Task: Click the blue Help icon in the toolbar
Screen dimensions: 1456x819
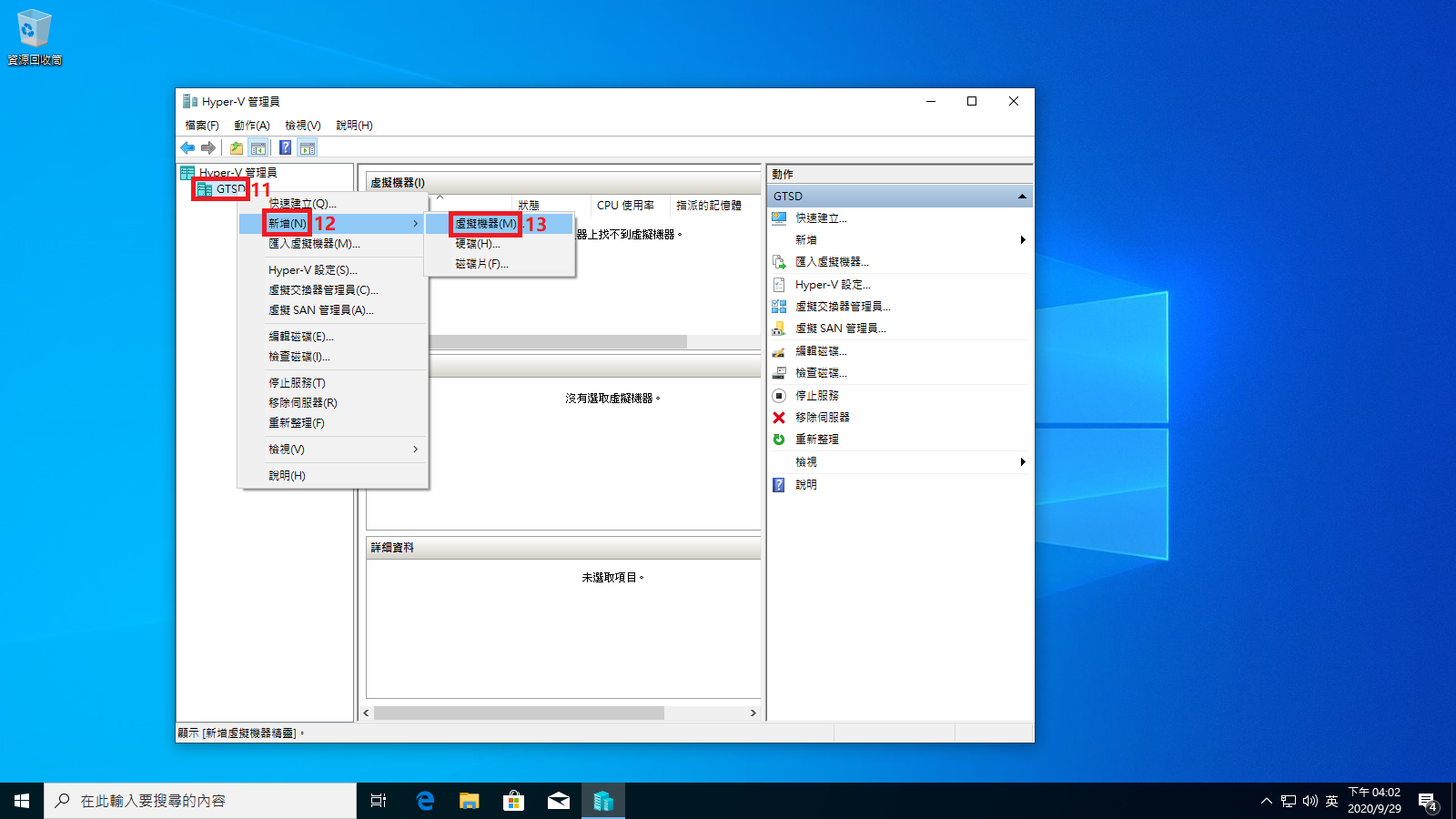Action: 285,147
